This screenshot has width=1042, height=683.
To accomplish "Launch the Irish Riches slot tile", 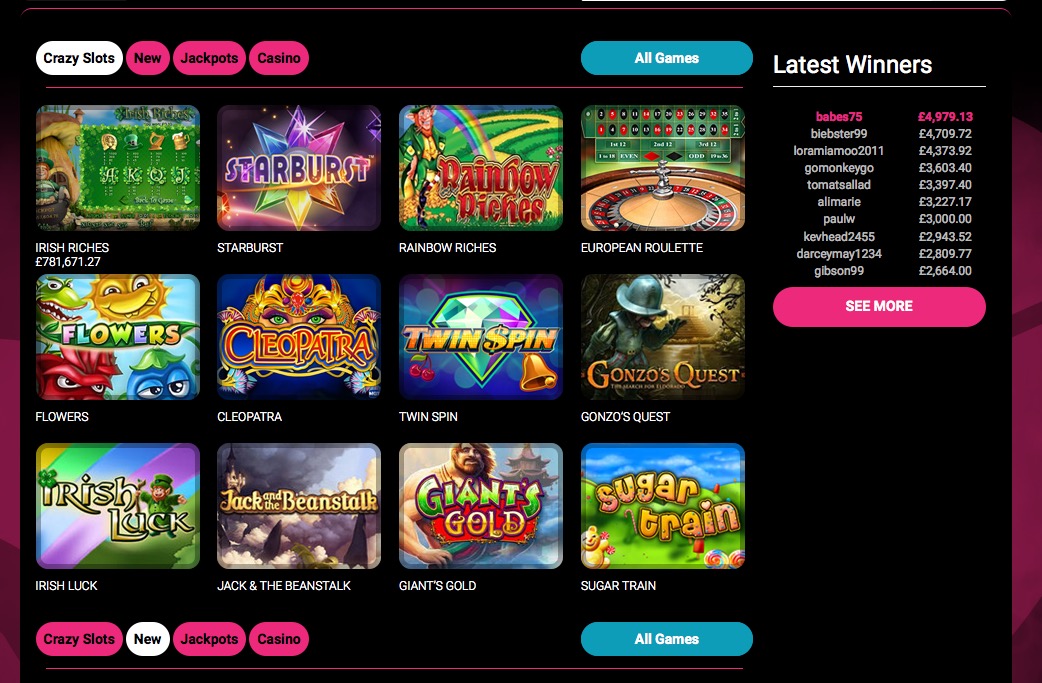I will [118, 168].
